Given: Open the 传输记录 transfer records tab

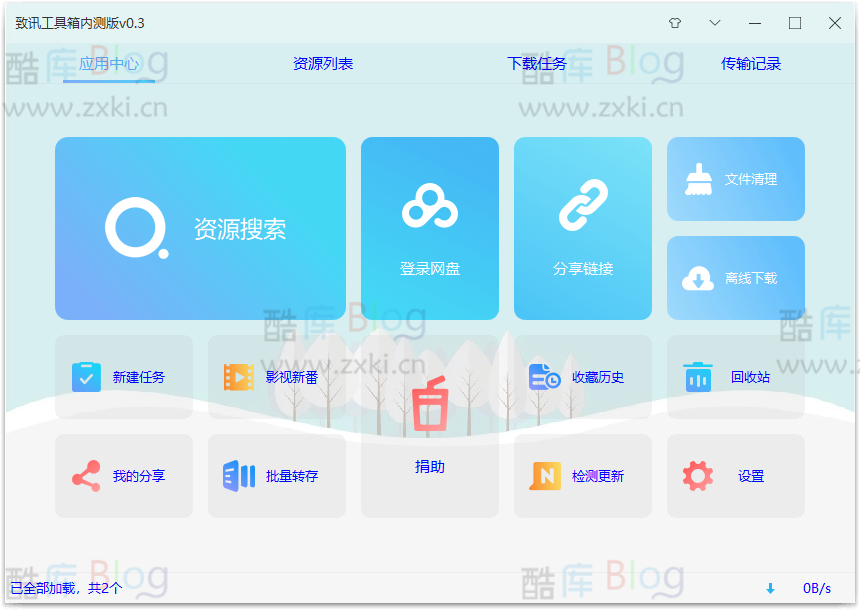Looking at the screenshot, I should [749, 62].
